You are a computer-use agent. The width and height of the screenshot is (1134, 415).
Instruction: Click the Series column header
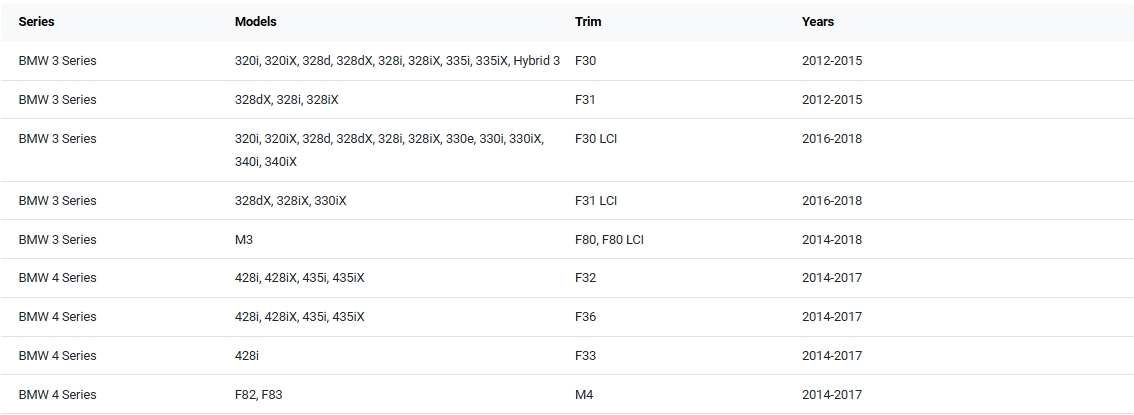[x=36, y=22]
